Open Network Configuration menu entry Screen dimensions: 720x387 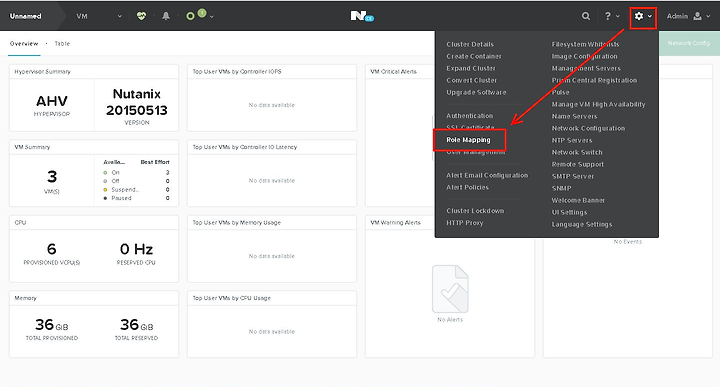[588, 128]
